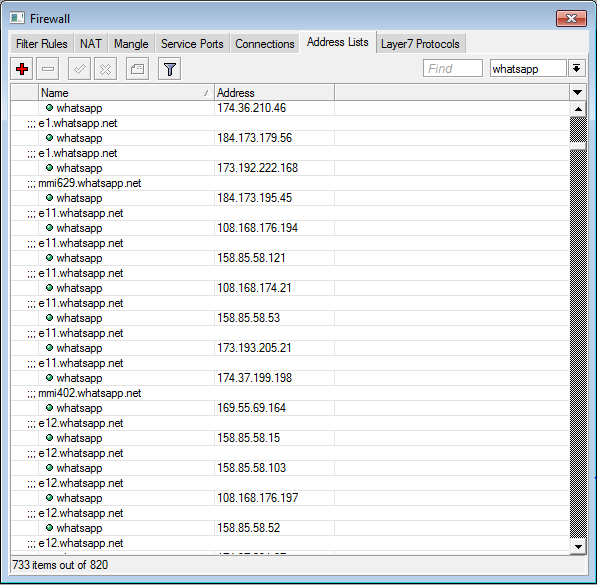This screenshot has height=585, width=597.
Task: Click the address cell 158.85.58.15
Action: tap(274, 438)
